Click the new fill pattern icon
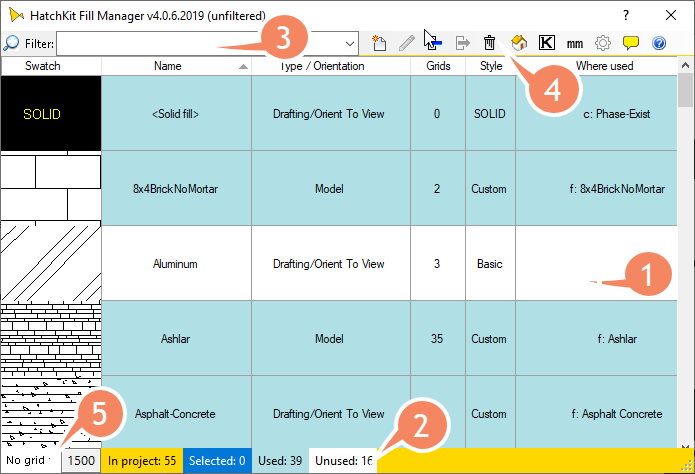 [x=379, y=43]
